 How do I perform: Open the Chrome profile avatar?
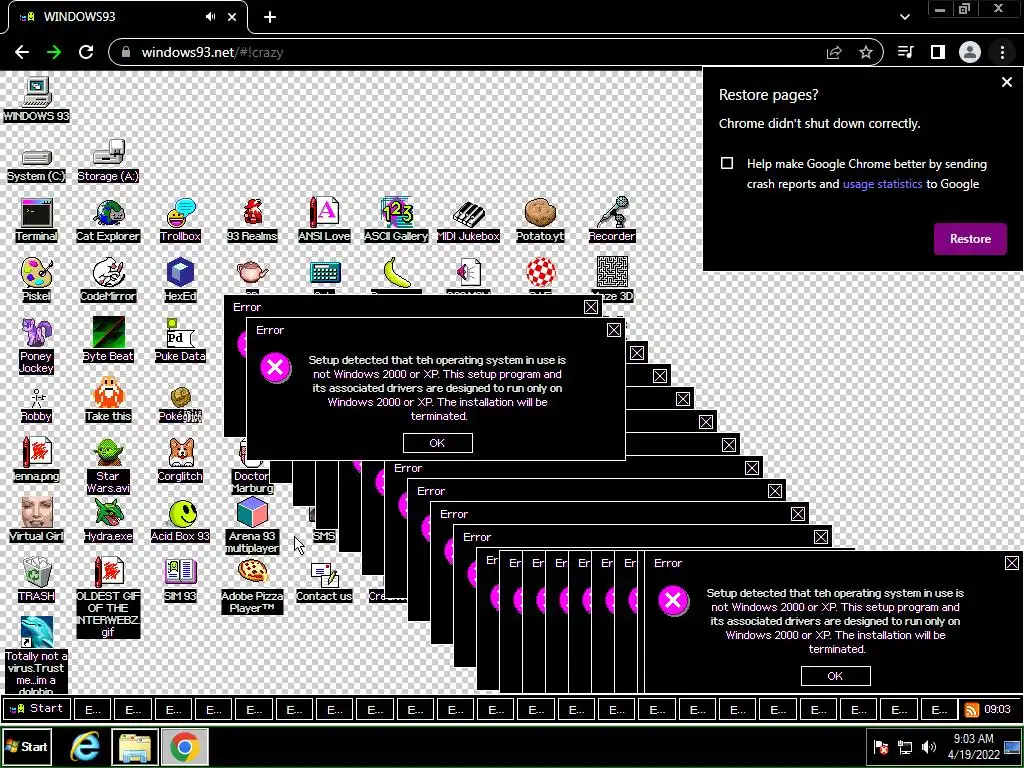970,52
